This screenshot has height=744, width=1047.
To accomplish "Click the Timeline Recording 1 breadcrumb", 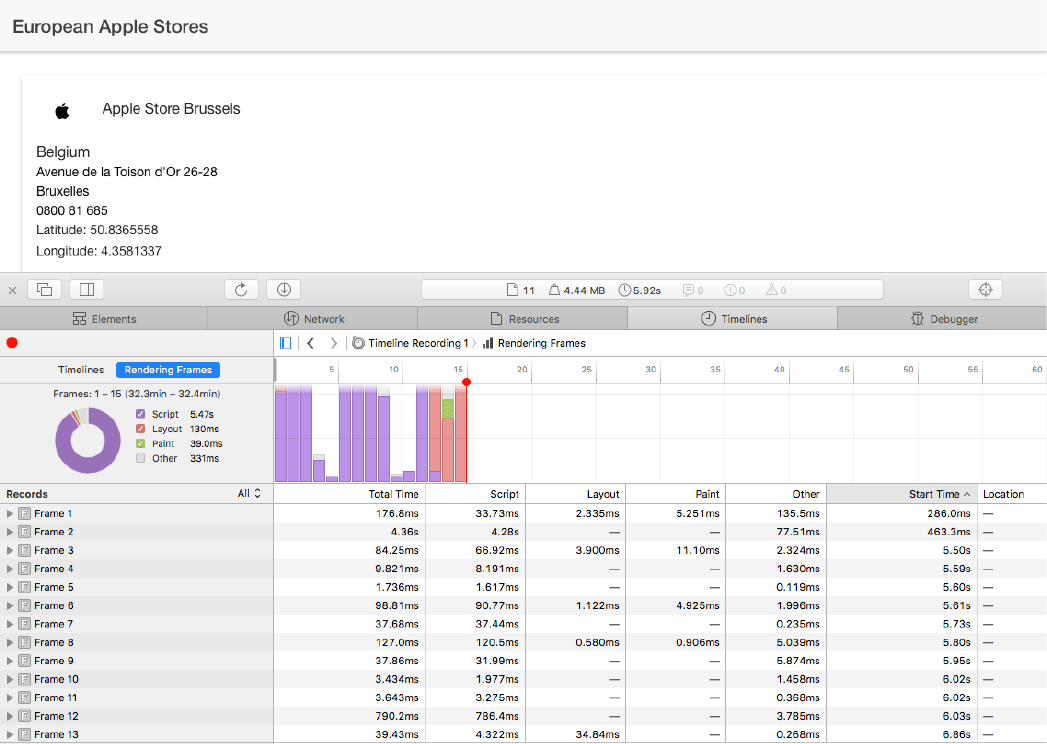I will (x=418, y=343).
